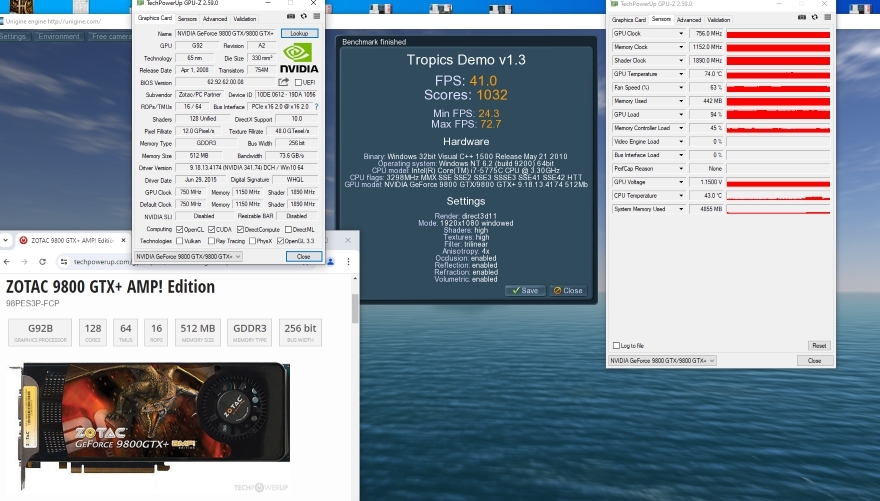This screenshot has height=501, width=880.
Task: Click the Bus Interface question mark icon
Action: [317, 106]
